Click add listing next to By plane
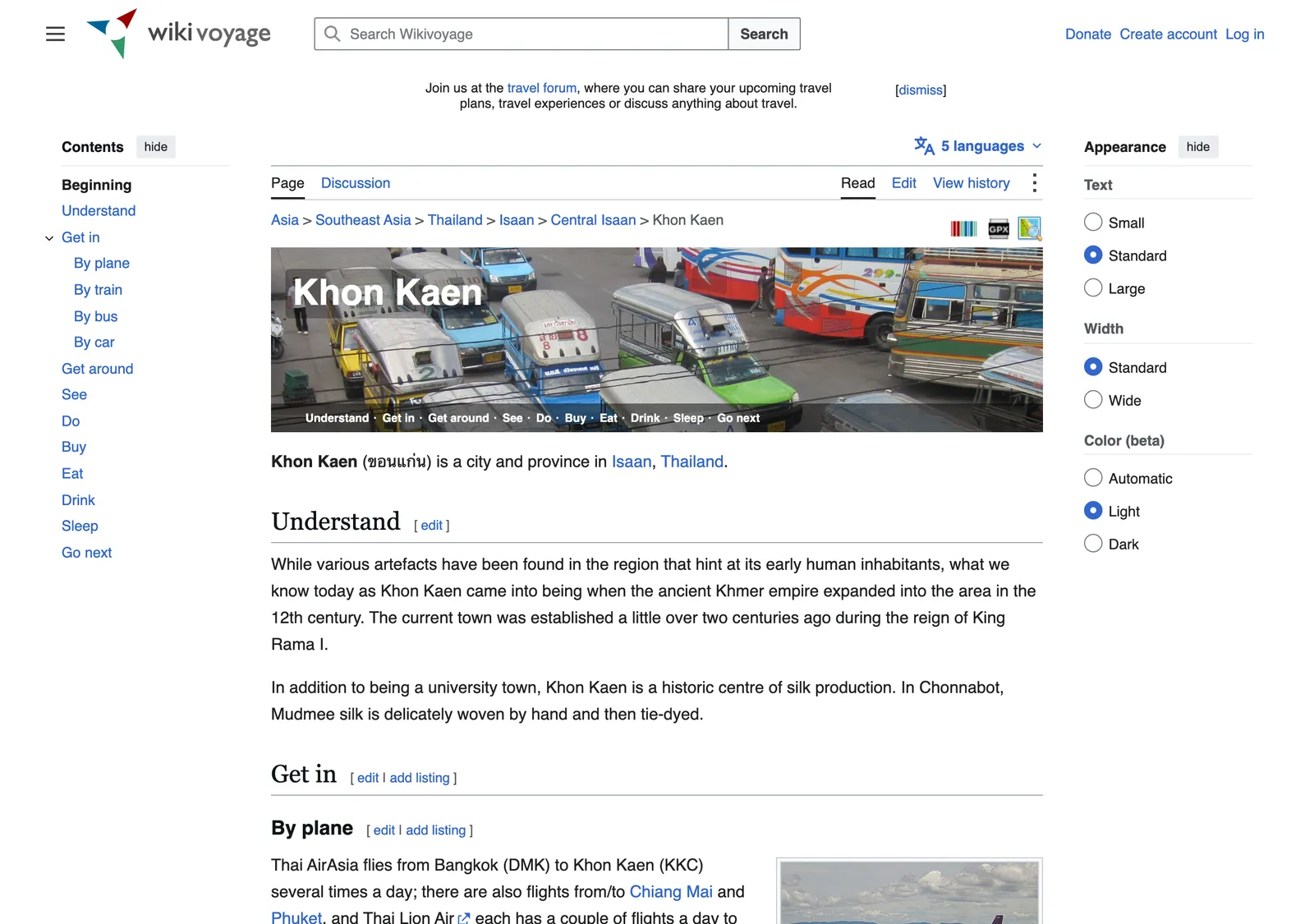Image resolution: width=1314 pixels, height=924 pixels. click(x=436, y=830)
